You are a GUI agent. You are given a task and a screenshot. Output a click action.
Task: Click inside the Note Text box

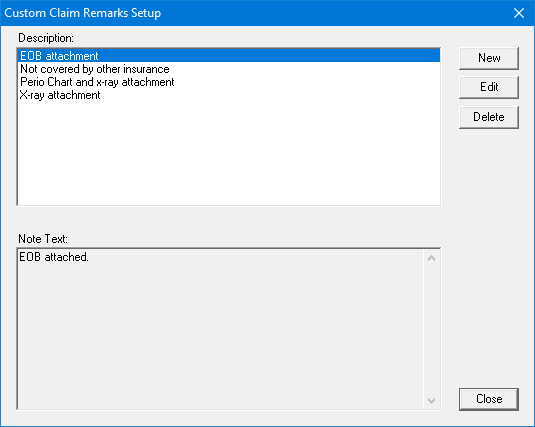coord(220,329)
